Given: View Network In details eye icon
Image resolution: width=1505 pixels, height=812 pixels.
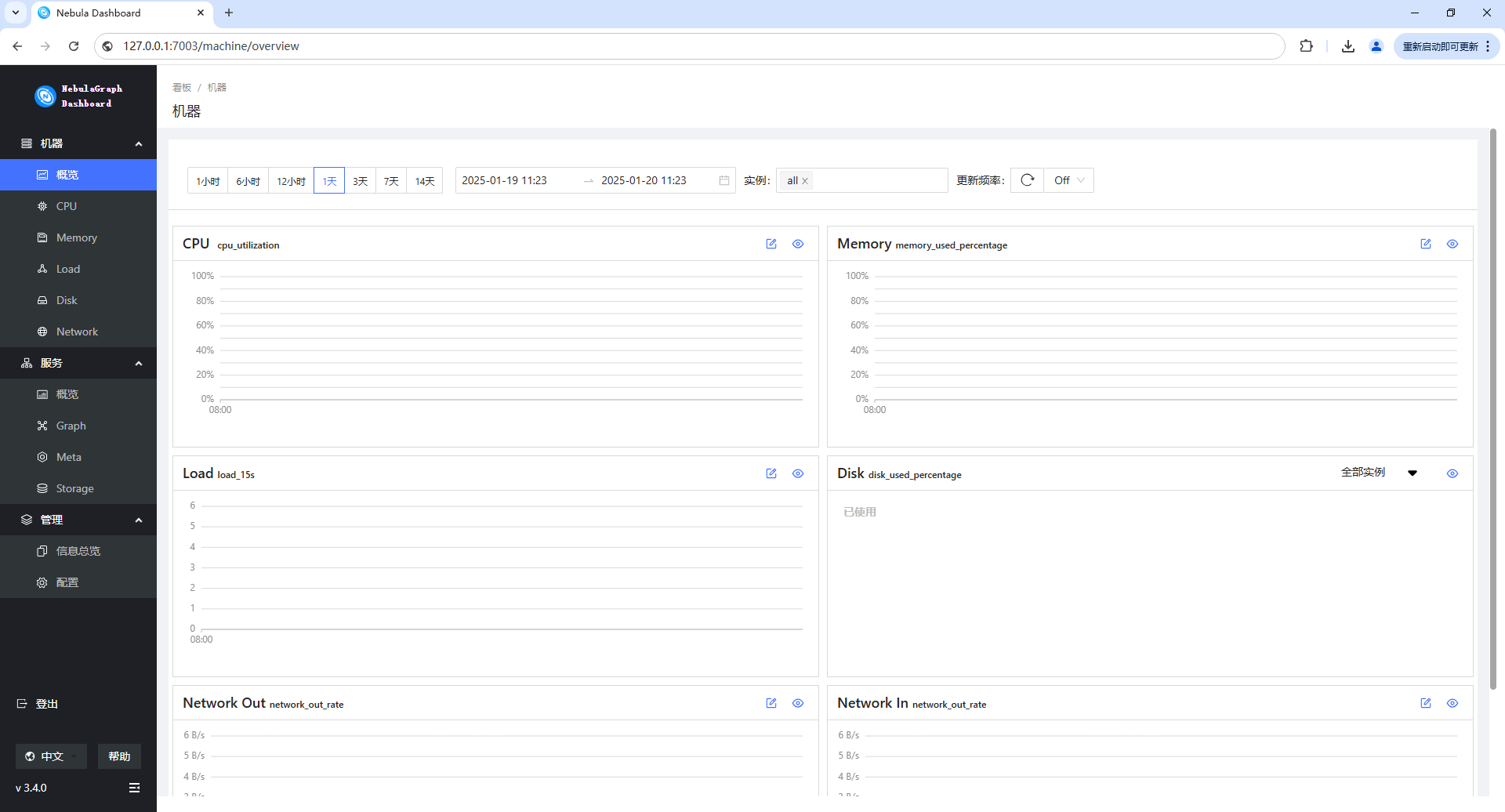Looking at the screenshot, I should [x=1452, y=703].
